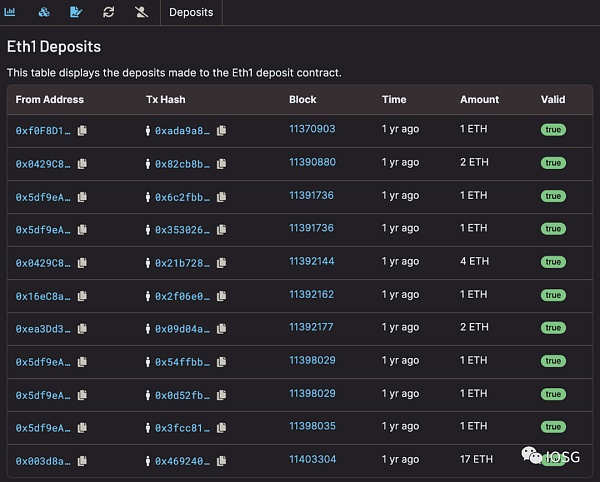This screenshot has width=600, height=482.
Task: Open block 11403304
Action: point(313,459)
